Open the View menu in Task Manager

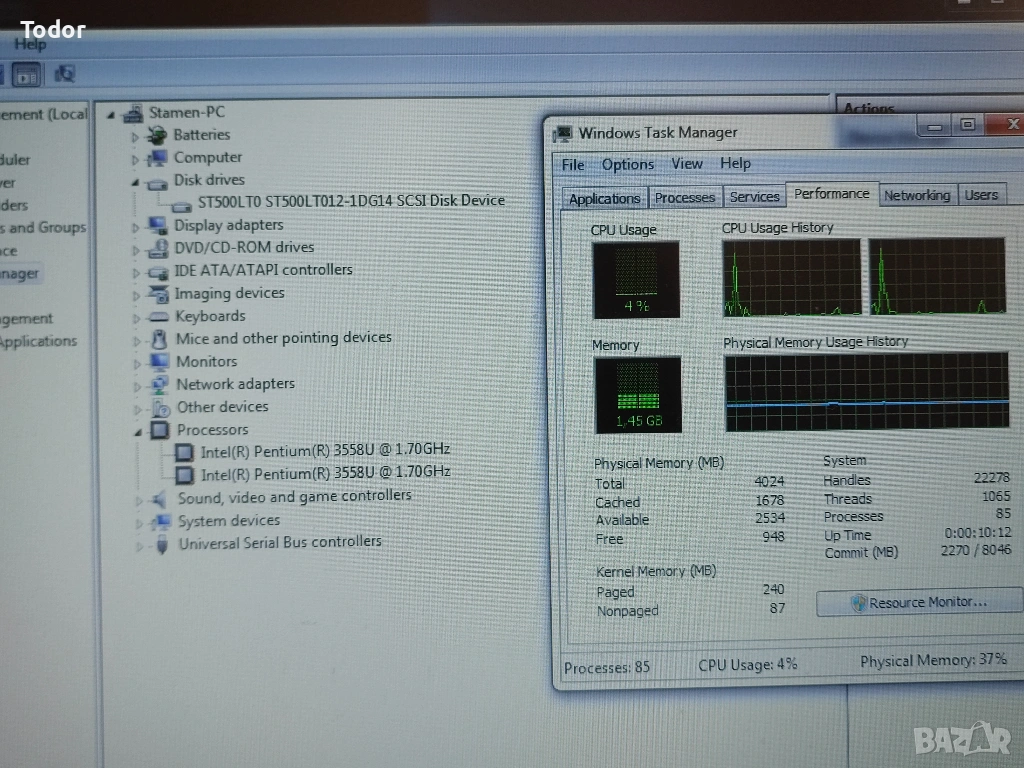coord(686,164)
